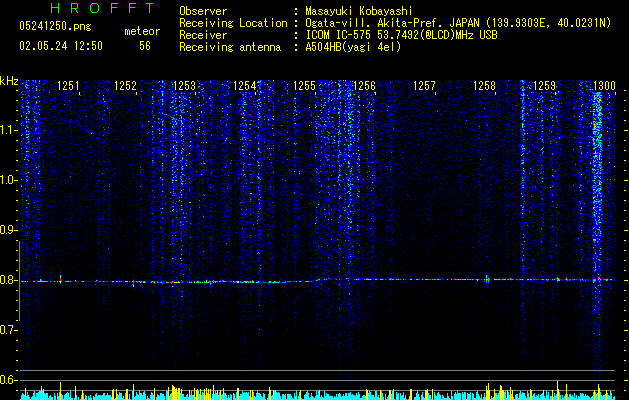Screen dimensions: 629x400
Task: Click the 0.9 kHz axis label
Action: (9, 230)
